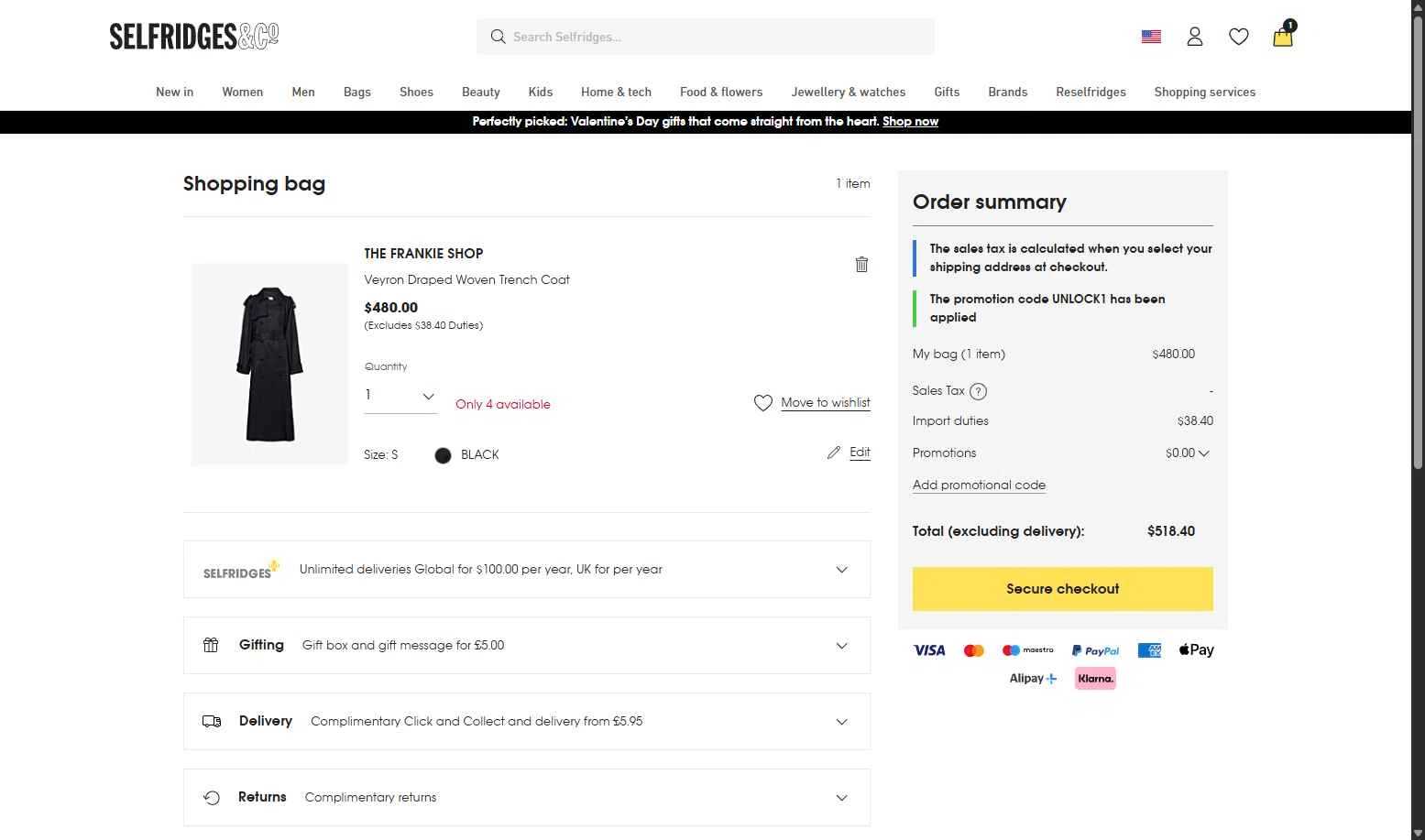Image resolution: width=1425 pixels, height=840 pixels.
Task: Open the Kids menu
Action: 541,92
